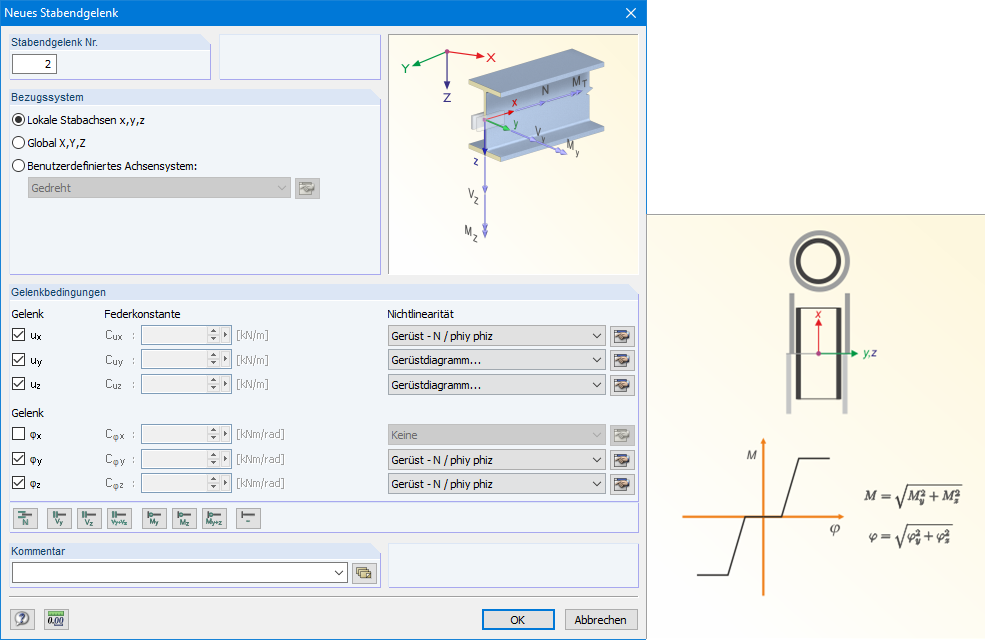Apply the Mz moment hinge preset
The height and width of the screenshot is (640, 985).
185,518
